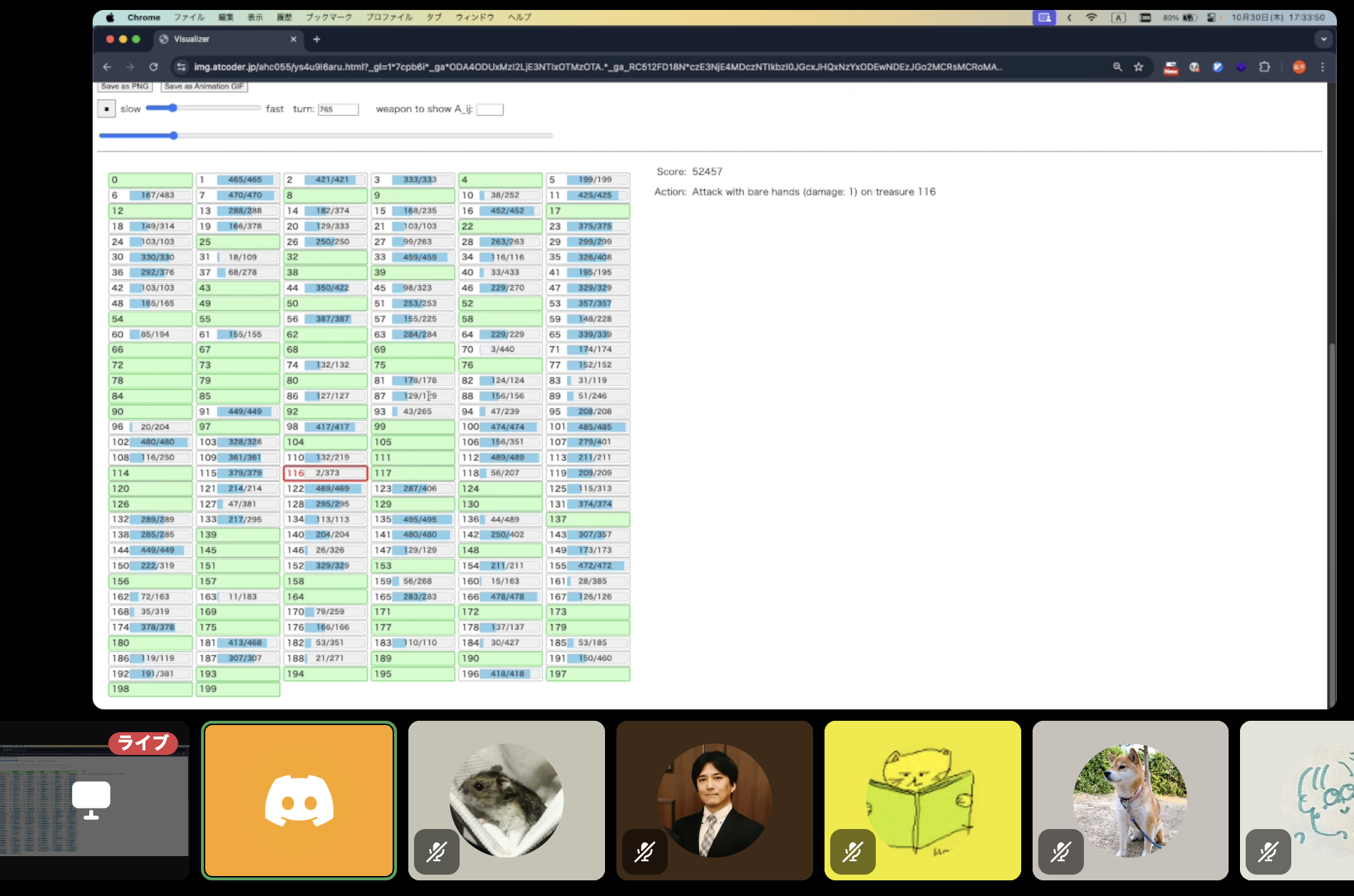
Task: Bookmark this page with the star icon
Action: (1138, 67)
